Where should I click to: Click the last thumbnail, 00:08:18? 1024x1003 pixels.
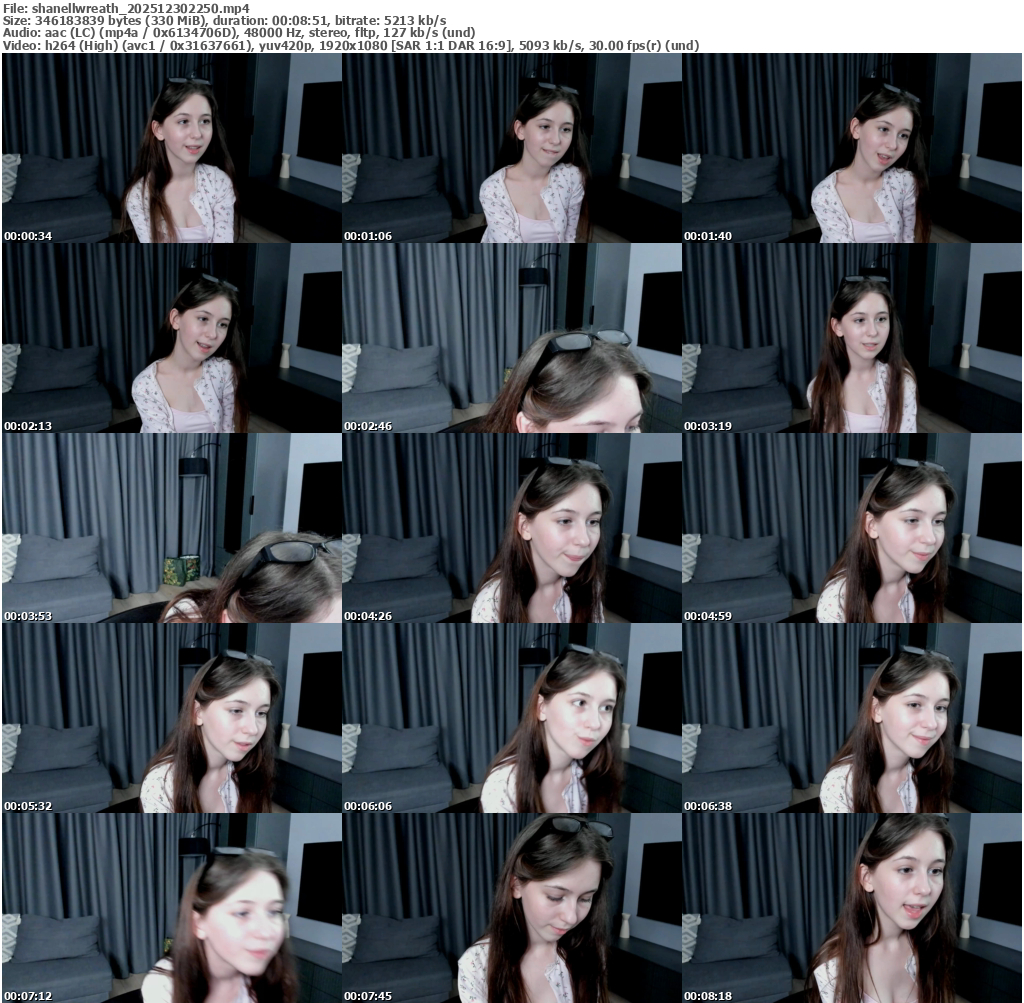[x=852, y=908]
